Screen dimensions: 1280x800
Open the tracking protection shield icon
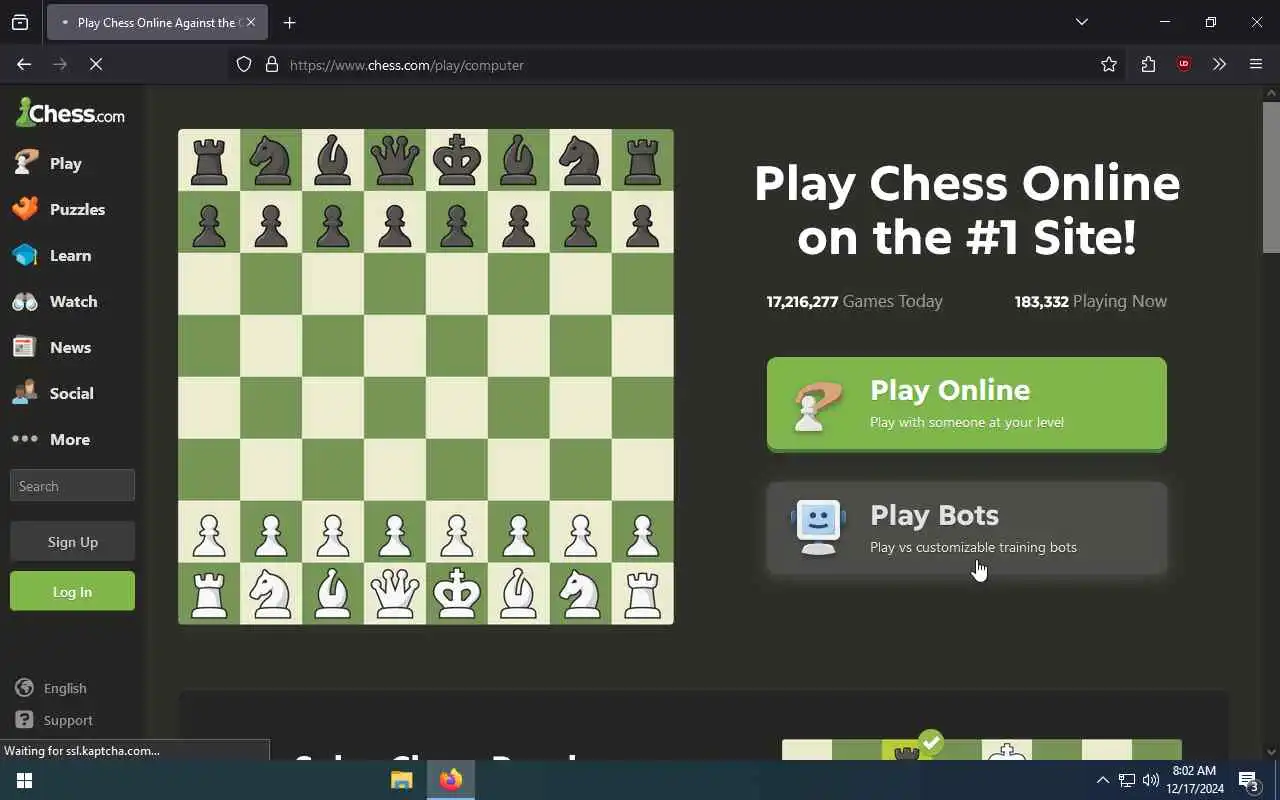[x=244, y=64]
